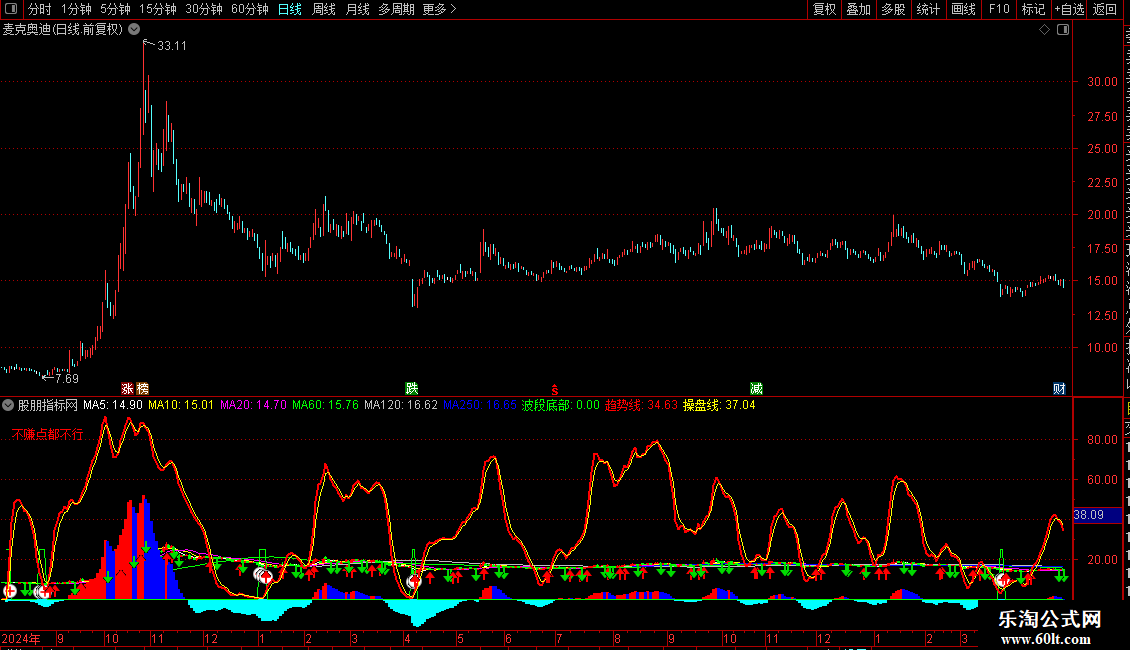The width and height of the screenshot is (1130, 650).
Task: Open the 统计 statistics button
Action: point(928,9)
